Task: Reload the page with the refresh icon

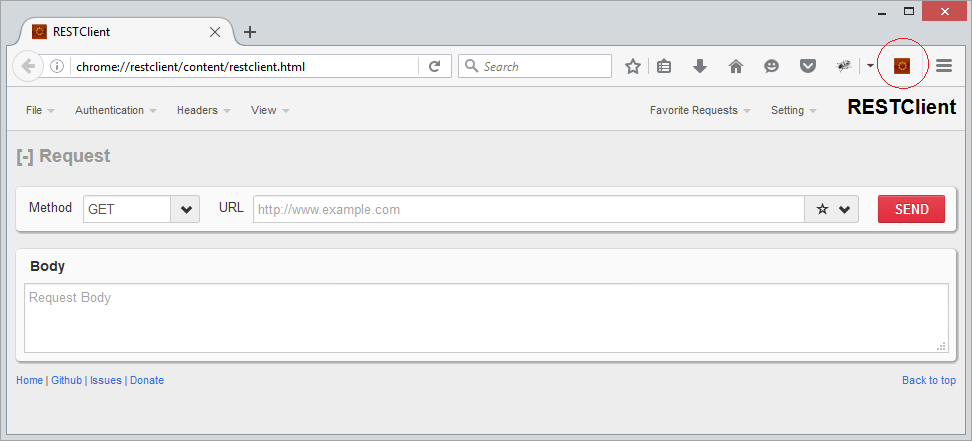Action: (435, 66)
